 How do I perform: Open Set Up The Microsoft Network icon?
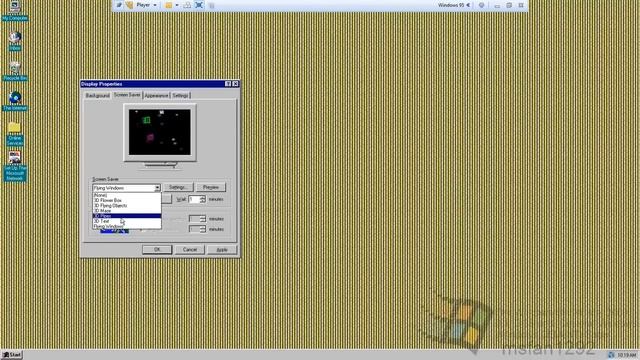(15, 166)
